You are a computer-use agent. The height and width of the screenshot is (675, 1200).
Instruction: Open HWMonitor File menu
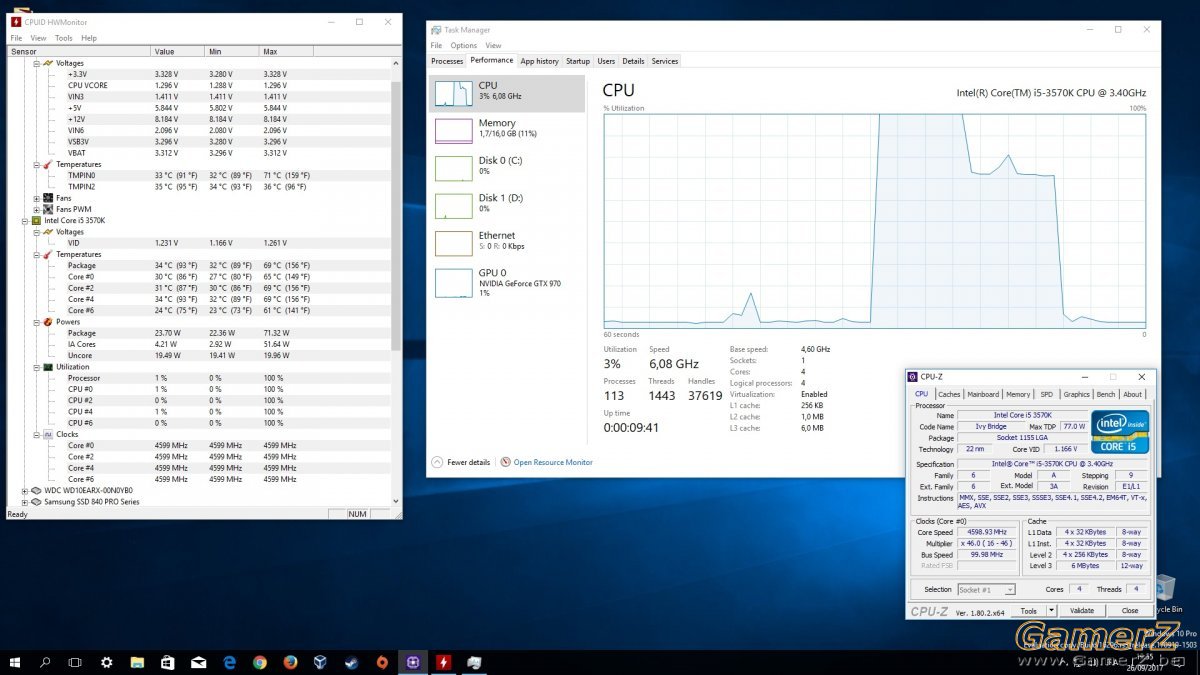(x=16, y=38)
